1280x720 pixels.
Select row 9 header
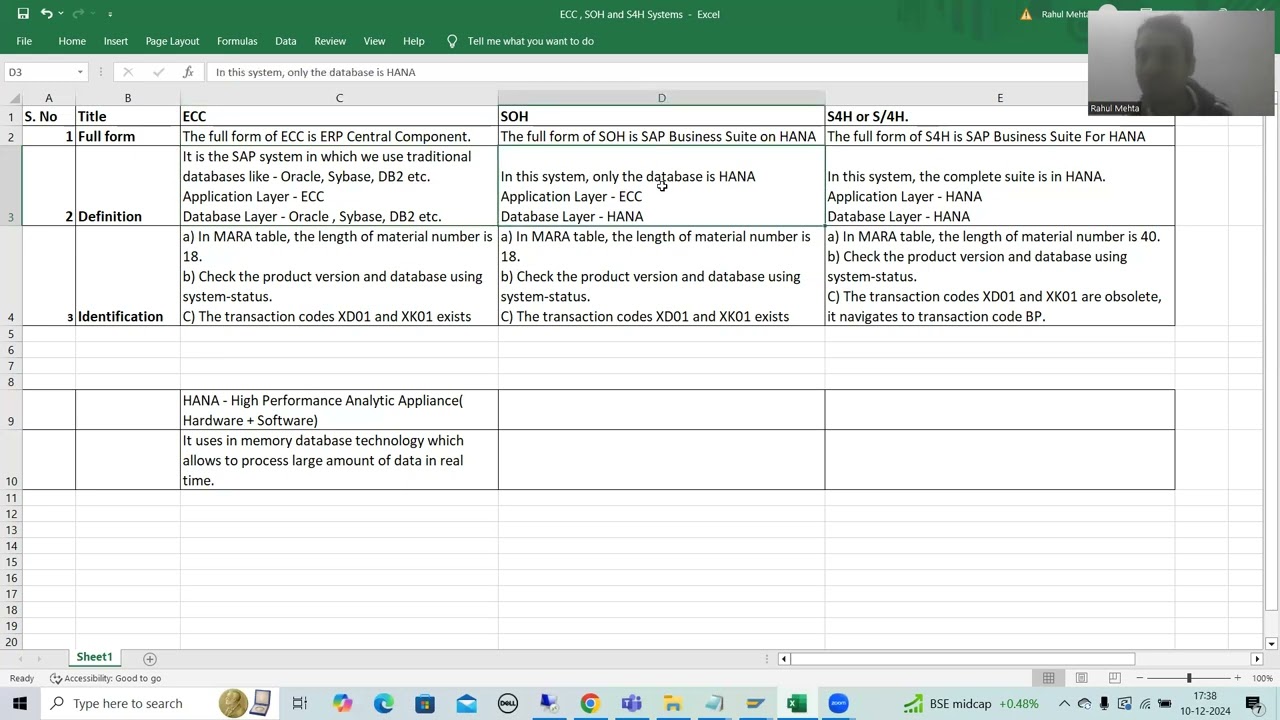11,410
